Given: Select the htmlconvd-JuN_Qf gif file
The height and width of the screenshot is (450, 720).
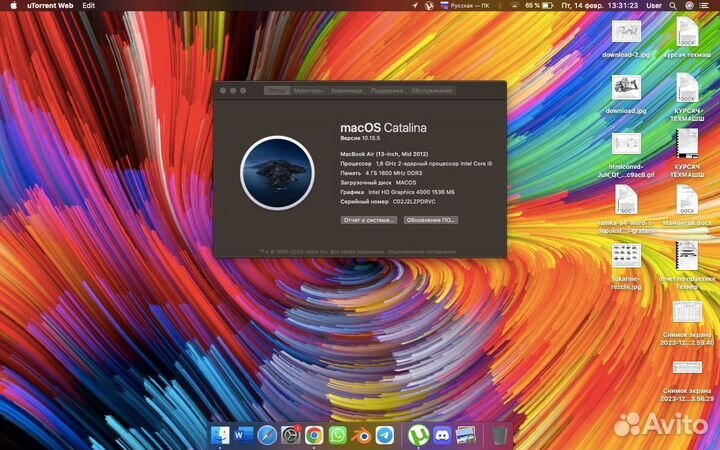Looking at the screenshot, I should (626, 155).
